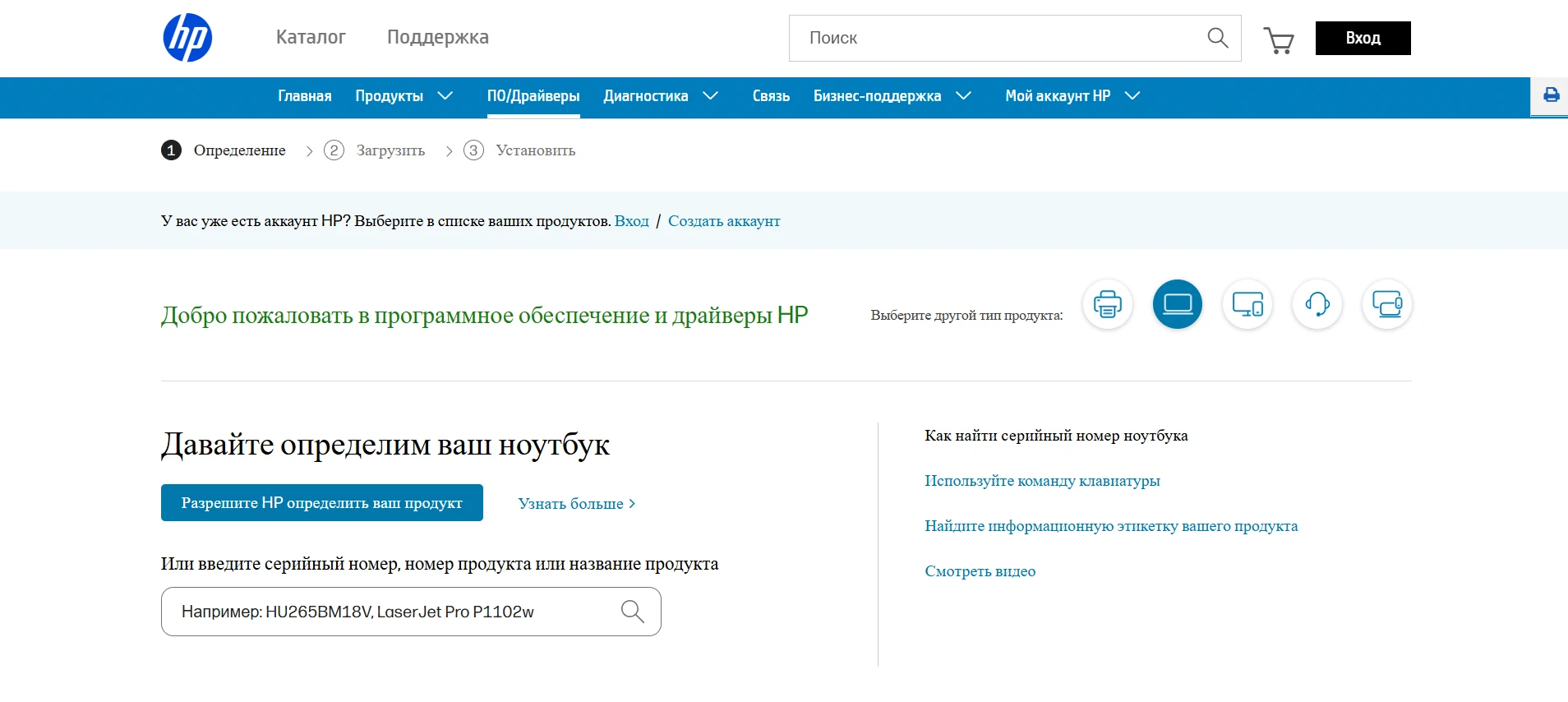Open the shopping cart
The width and height of the screenshot is (1568, 702).
coord(1278,39)
